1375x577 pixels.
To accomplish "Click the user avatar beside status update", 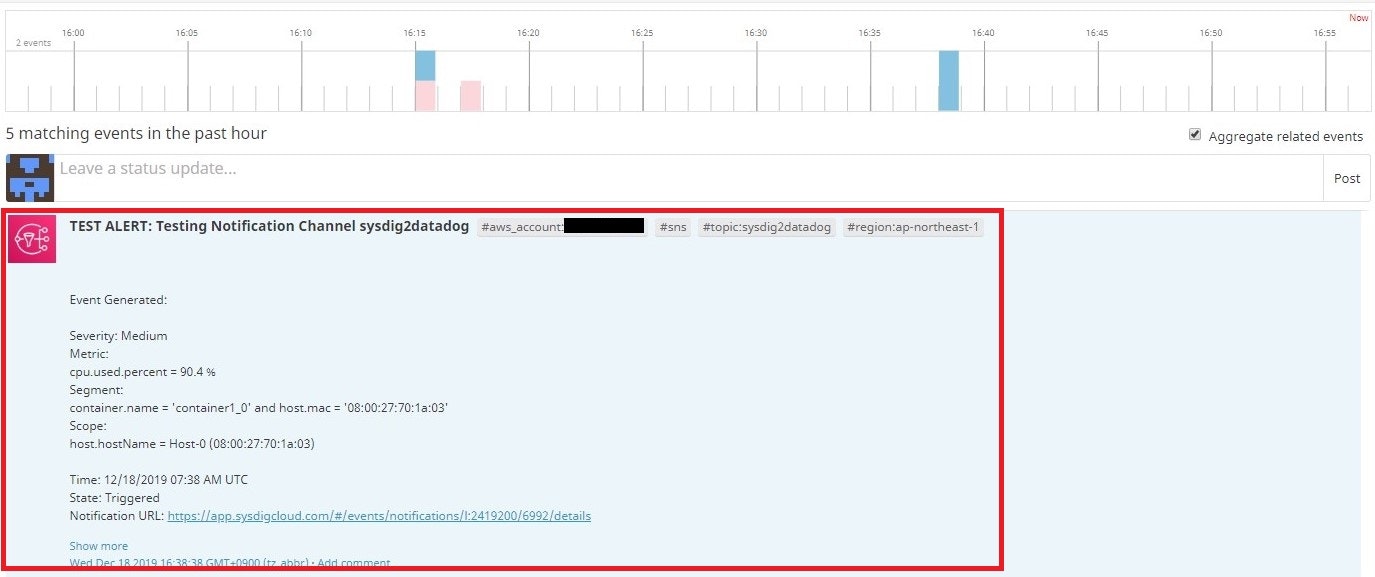I will click(x=30, y=178).
